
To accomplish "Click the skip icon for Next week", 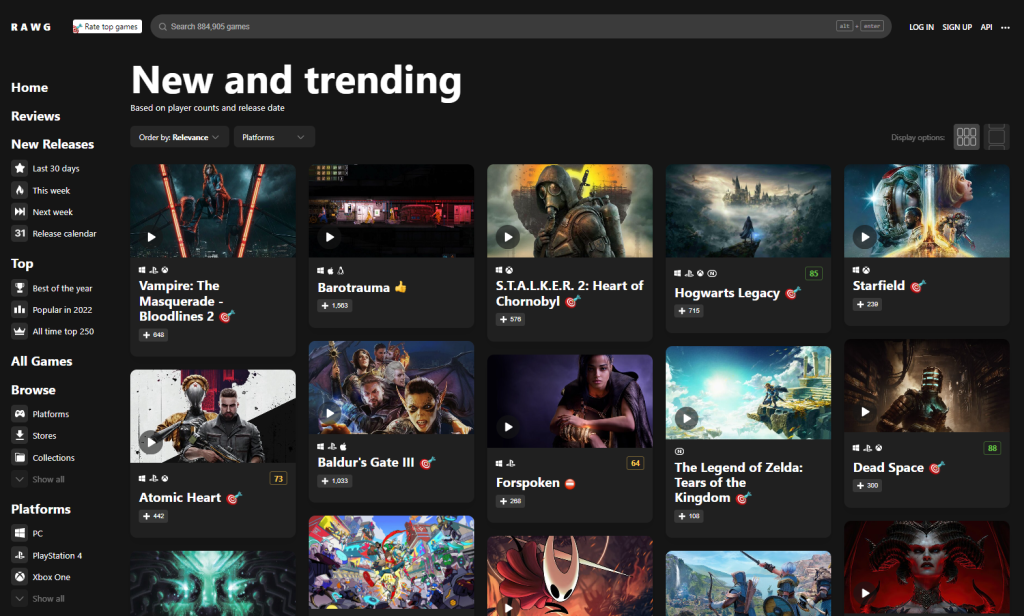I will [x=20, y=212].
